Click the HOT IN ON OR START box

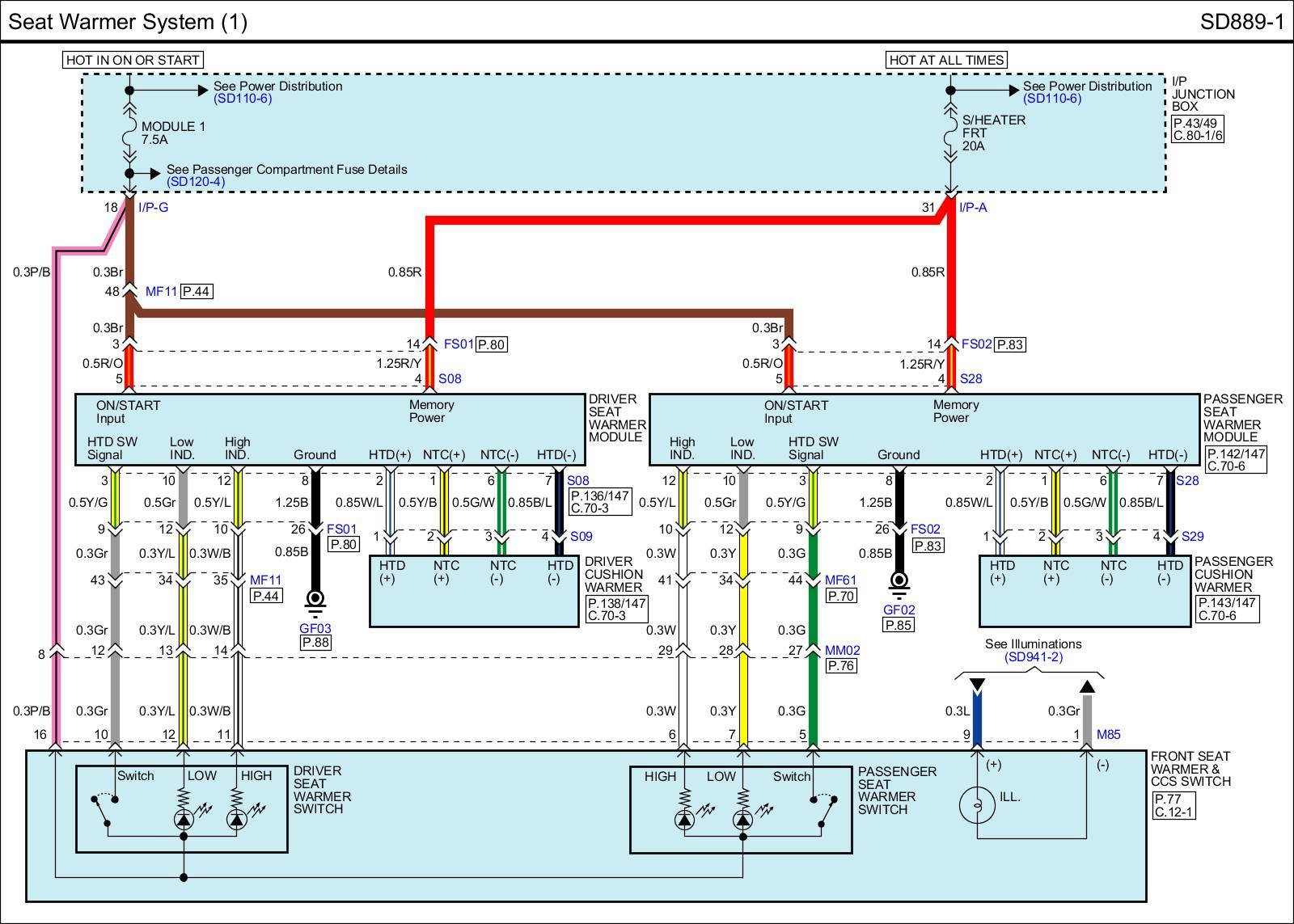point(133,60)
